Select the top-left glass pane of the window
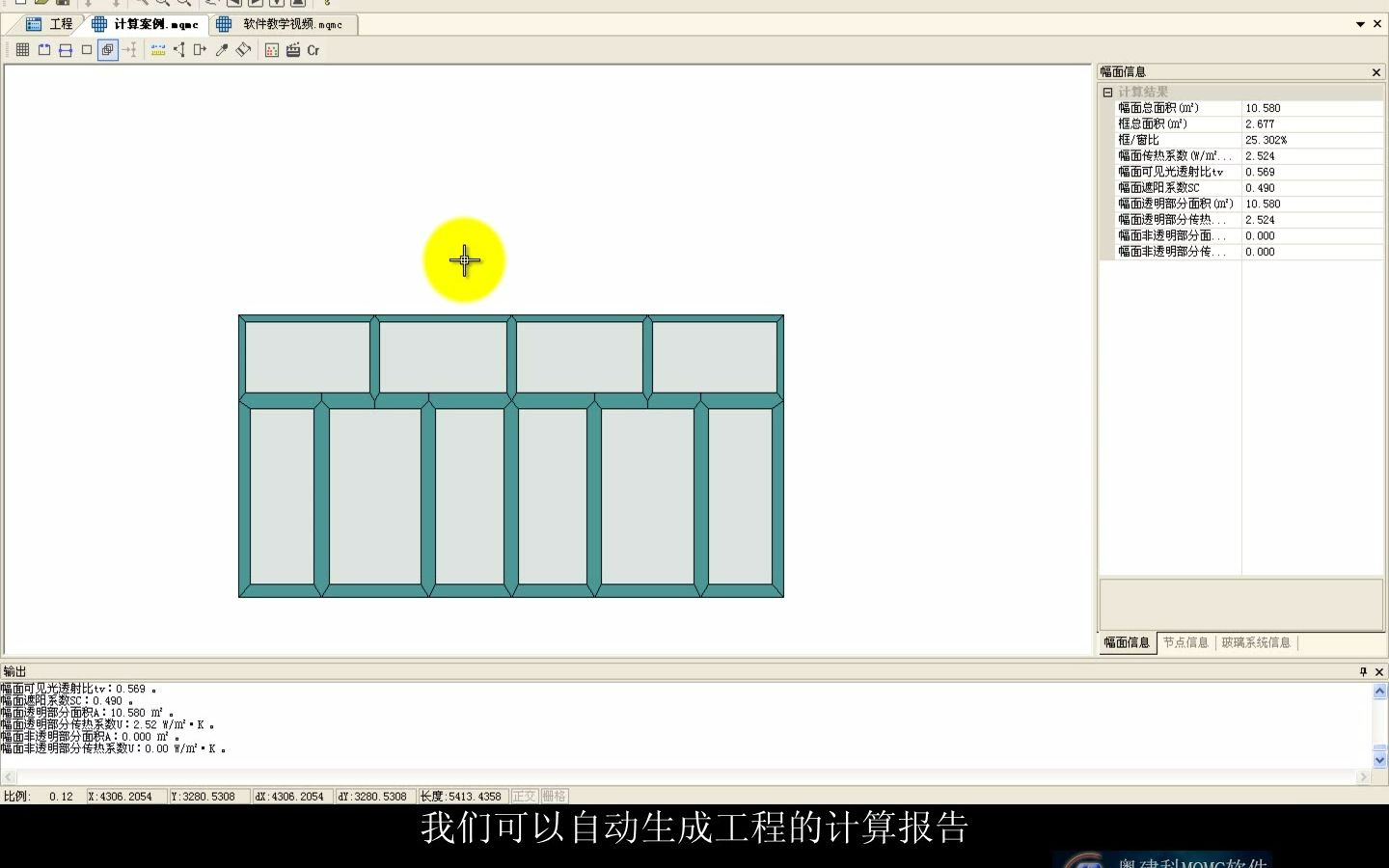Viewport: 1389px width, 868px height. (x=308, y=357)
